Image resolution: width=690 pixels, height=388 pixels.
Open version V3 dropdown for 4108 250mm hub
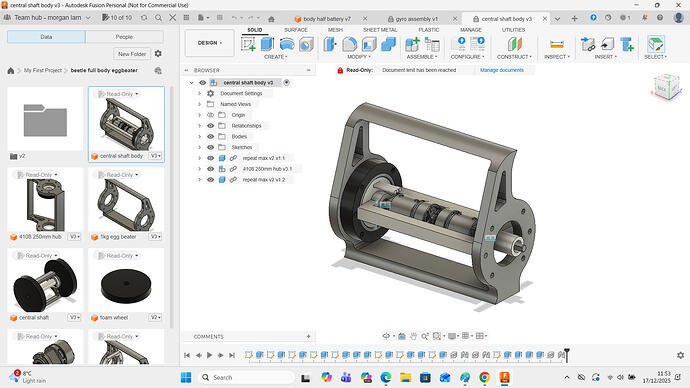(x=75, y=237)
